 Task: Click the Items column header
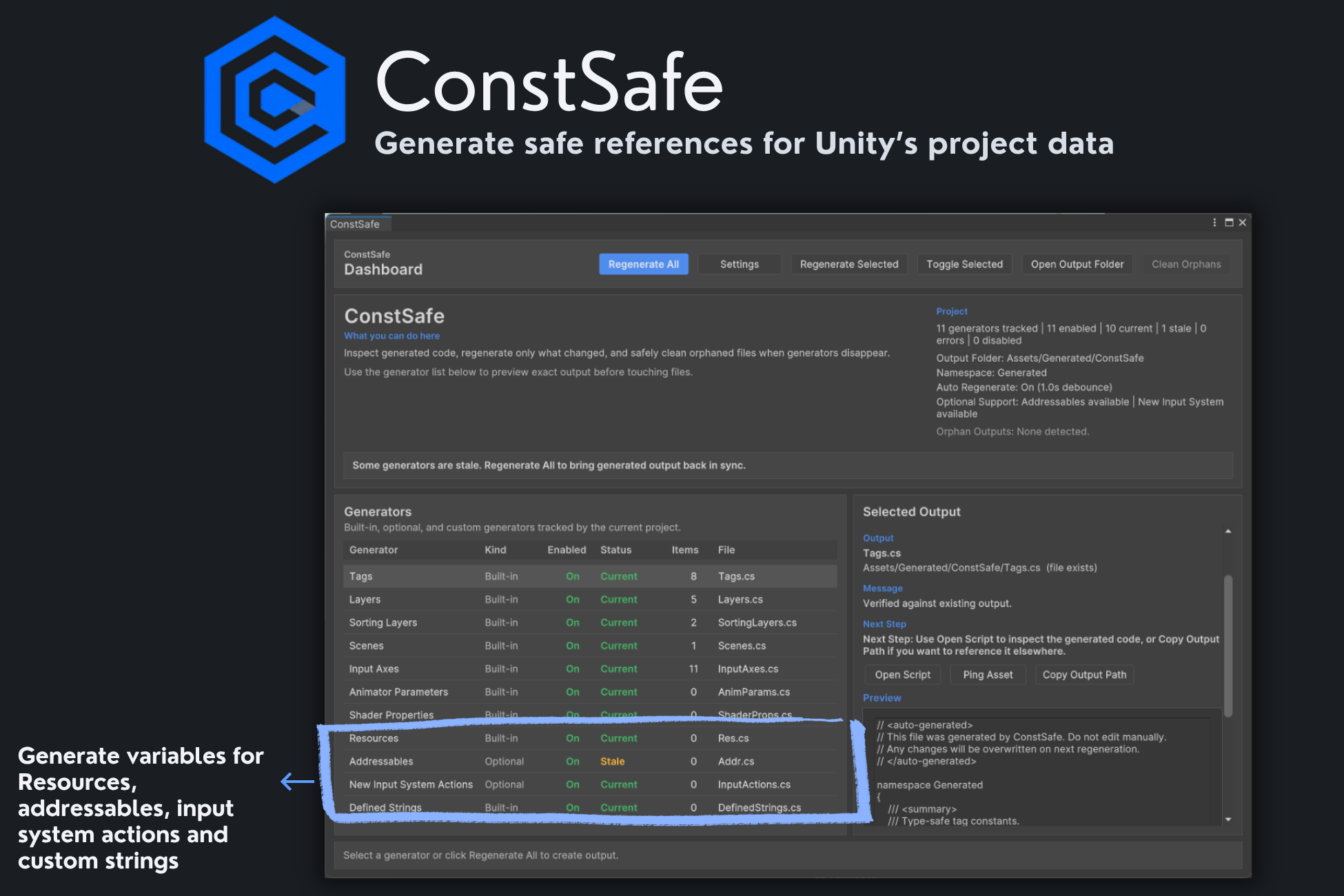tap(685, 550)
